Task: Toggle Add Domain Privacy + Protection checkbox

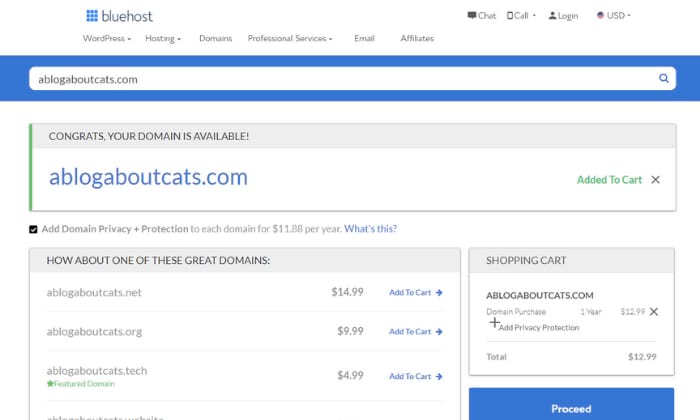Action: point(33,229)
